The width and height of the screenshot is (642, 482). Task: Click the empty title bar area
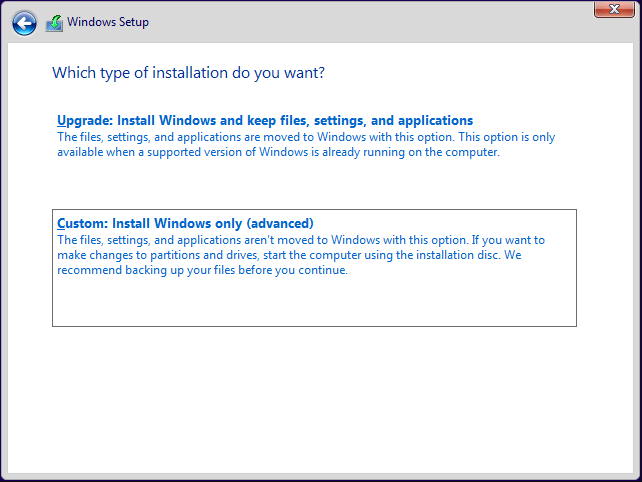pos(380,22)
